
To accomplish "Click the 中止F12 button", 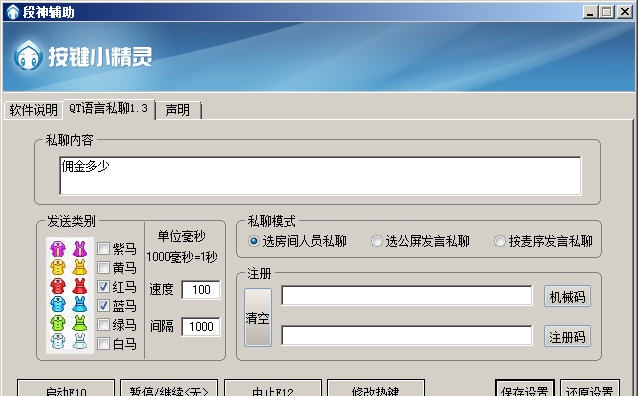I will [x=273, y=389].
